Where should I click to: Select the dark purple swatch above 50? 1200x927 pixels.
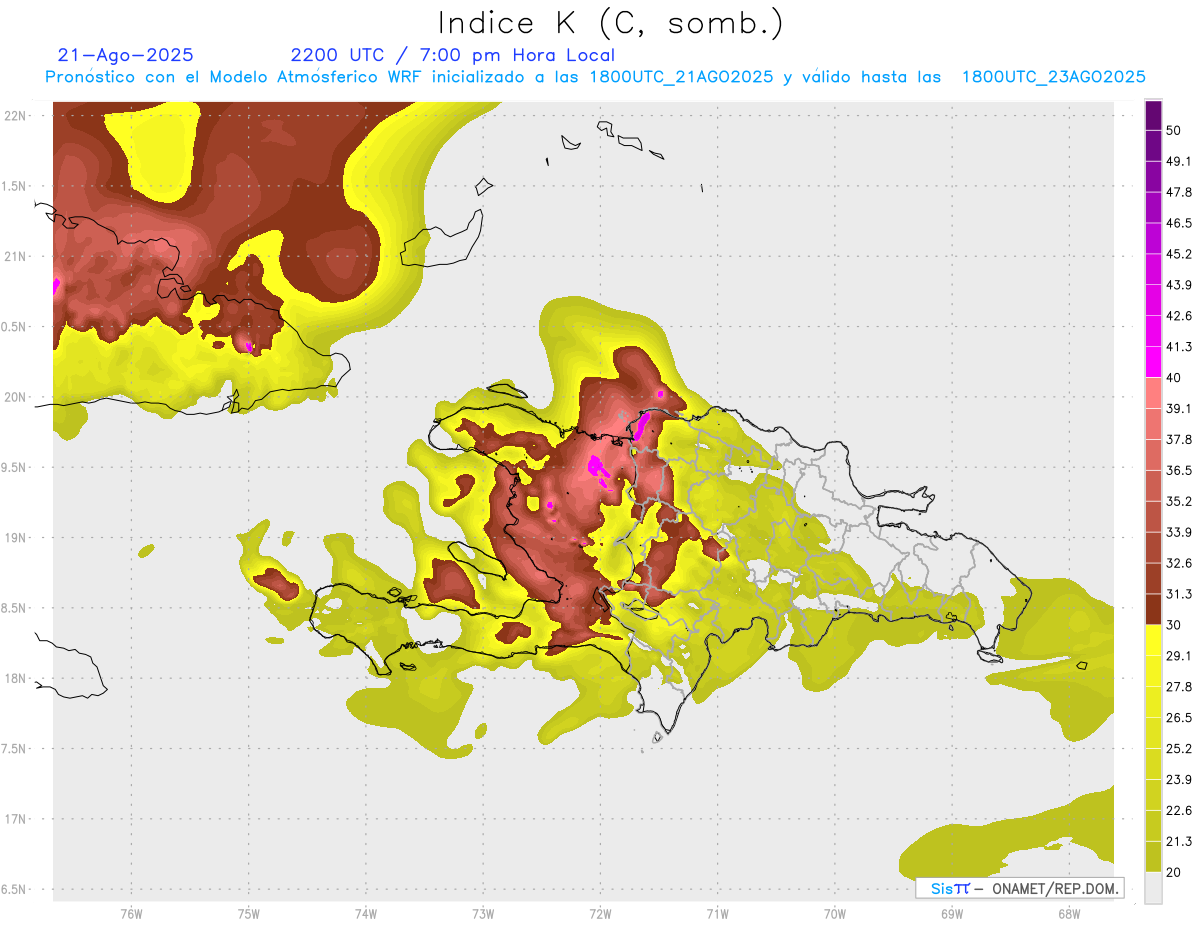(x=1153, y=115)
